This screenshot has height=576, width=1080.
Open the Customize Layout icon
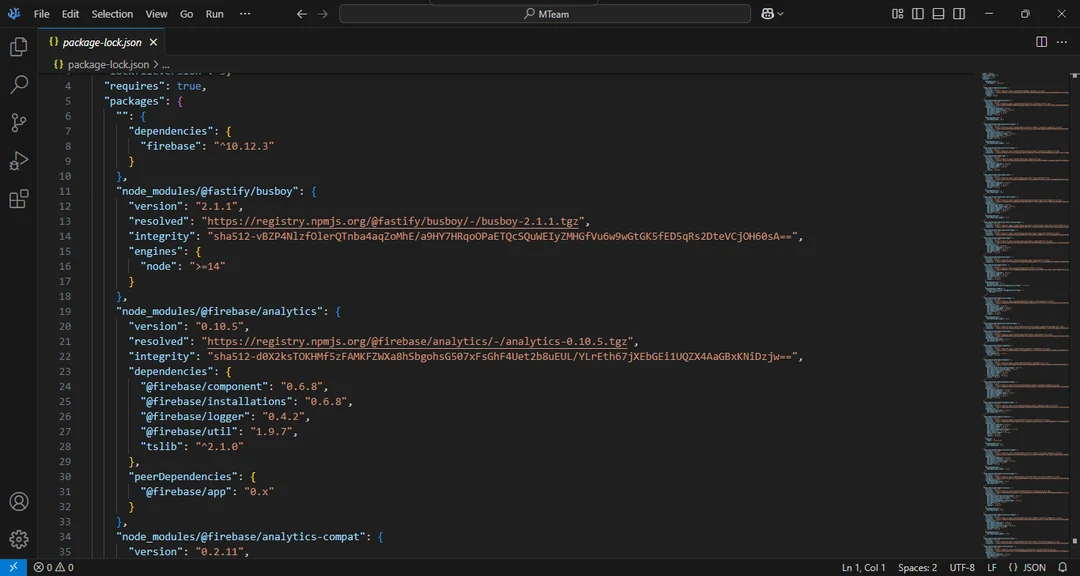[x=897, y=14]
